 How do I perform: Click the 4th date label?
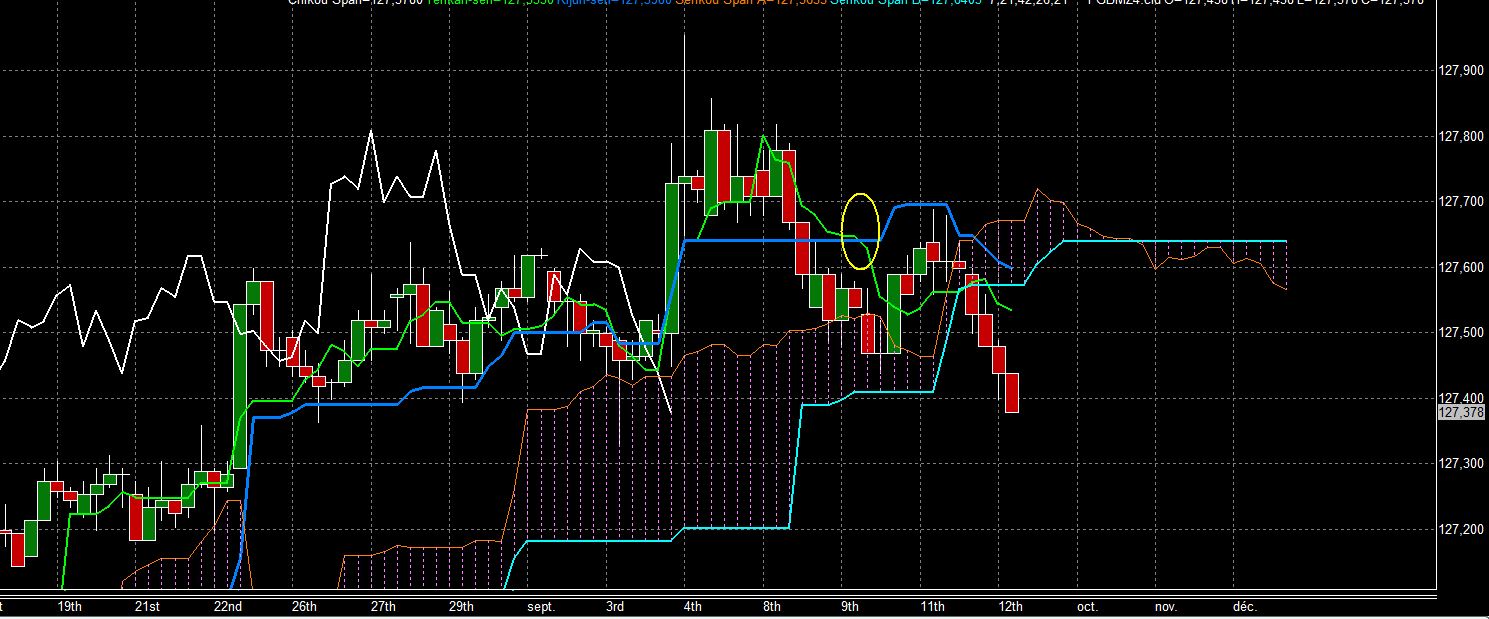[692, 607]
